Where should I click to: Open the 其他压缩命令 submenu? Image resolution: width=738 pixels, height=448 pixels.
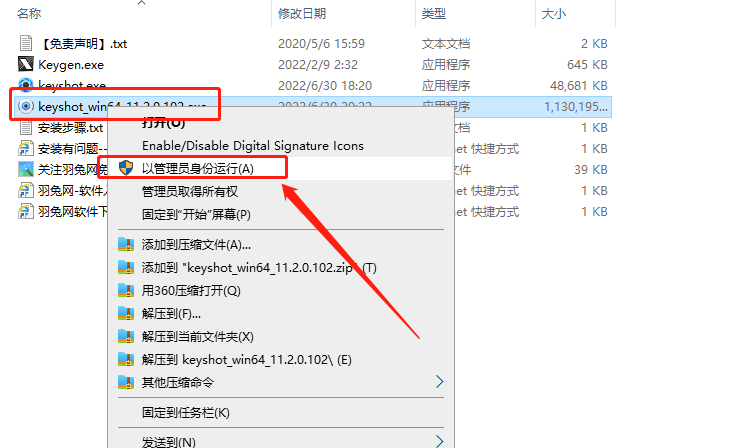pos(281,382)
